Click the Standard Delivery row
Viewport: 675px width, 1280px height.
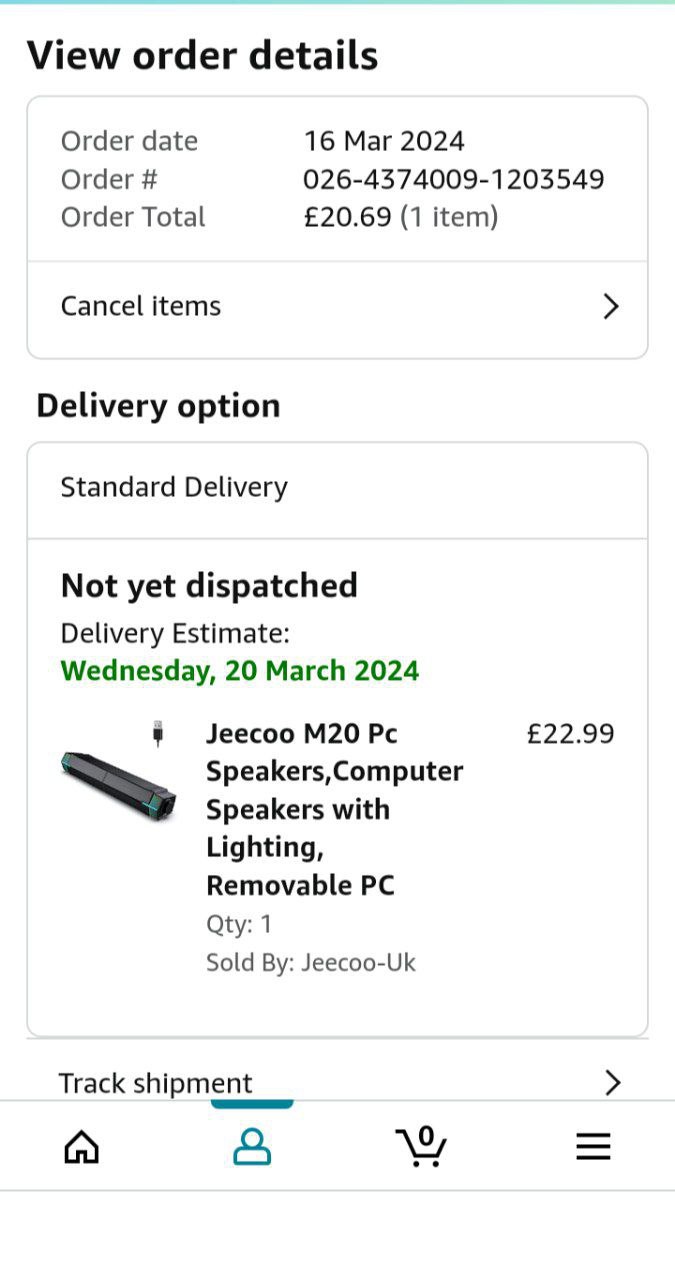pos(174,487)
